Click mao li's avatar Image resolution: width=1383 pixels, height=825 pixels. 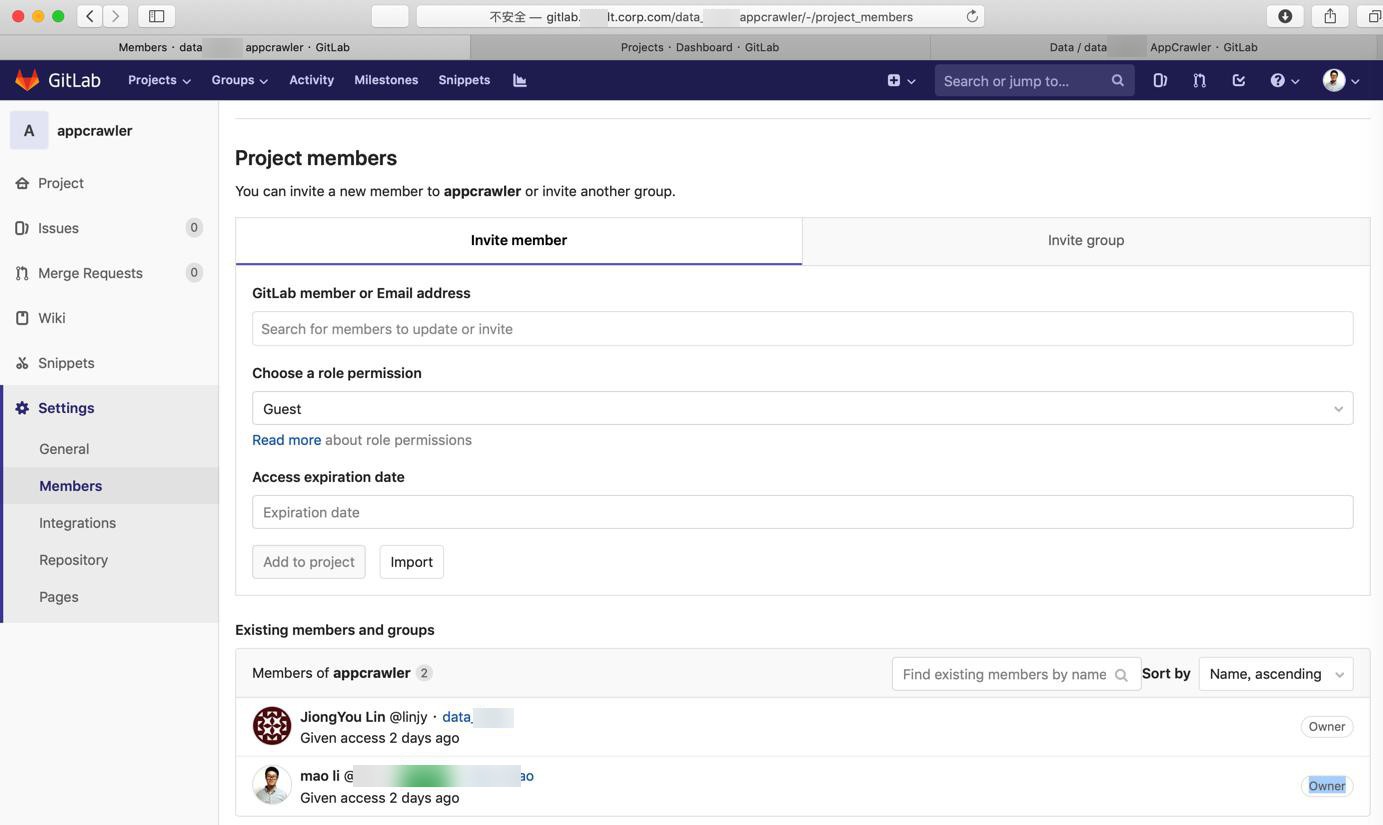tap(272, 785)
